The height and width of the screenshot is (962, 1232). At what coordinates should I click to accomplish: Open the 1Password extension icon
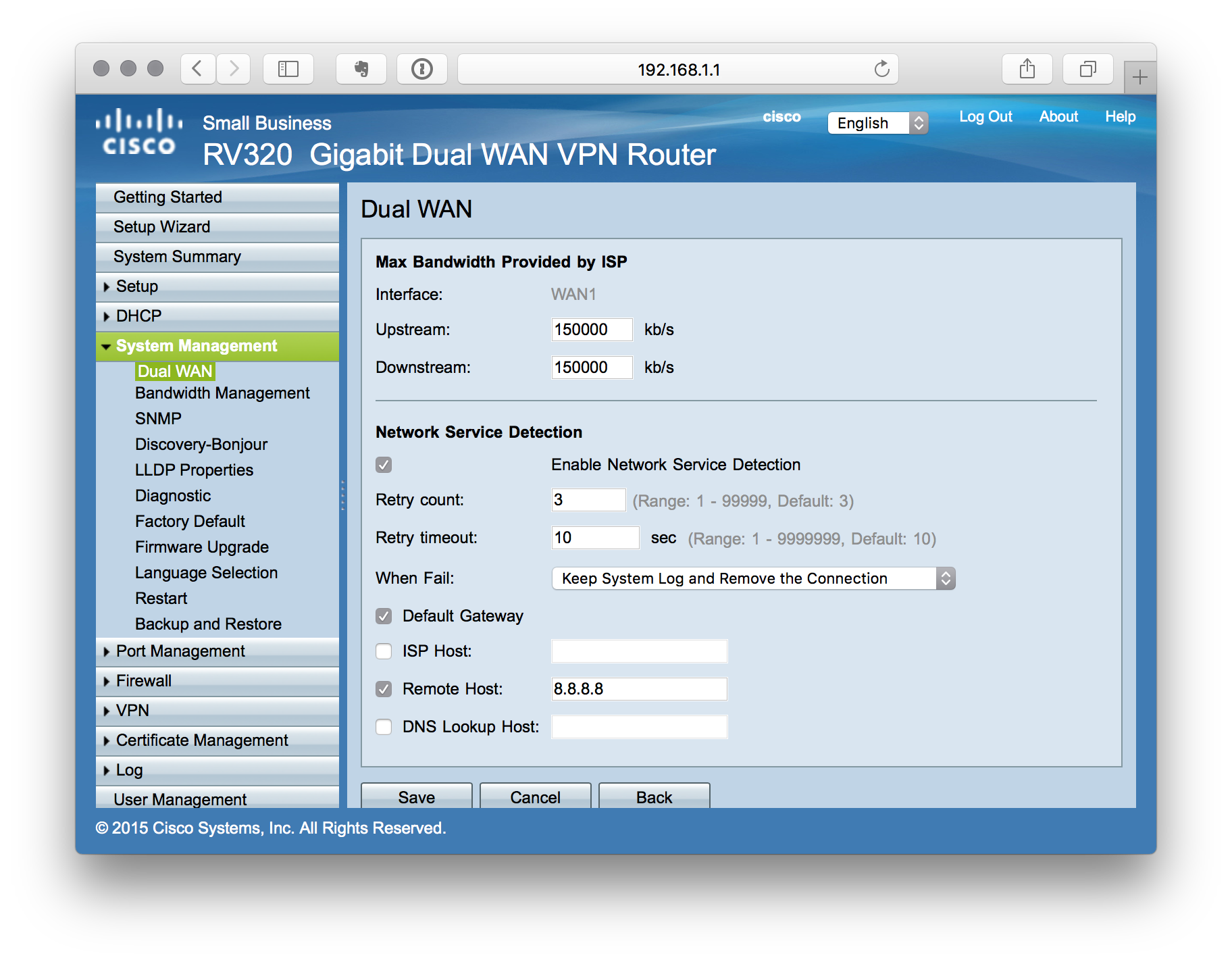point(422,69)
